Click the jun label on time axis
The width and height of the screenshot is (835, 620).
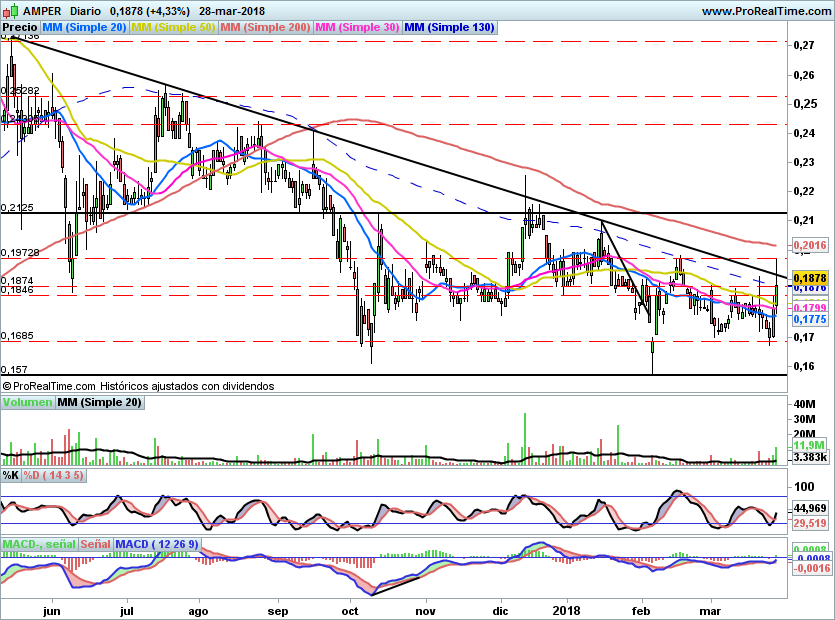[x=52, y=611]
